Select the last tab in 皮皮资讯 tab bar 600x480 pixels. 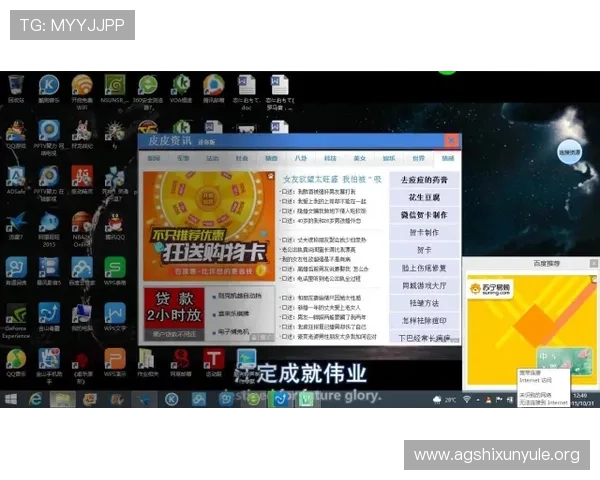[448, 158]
